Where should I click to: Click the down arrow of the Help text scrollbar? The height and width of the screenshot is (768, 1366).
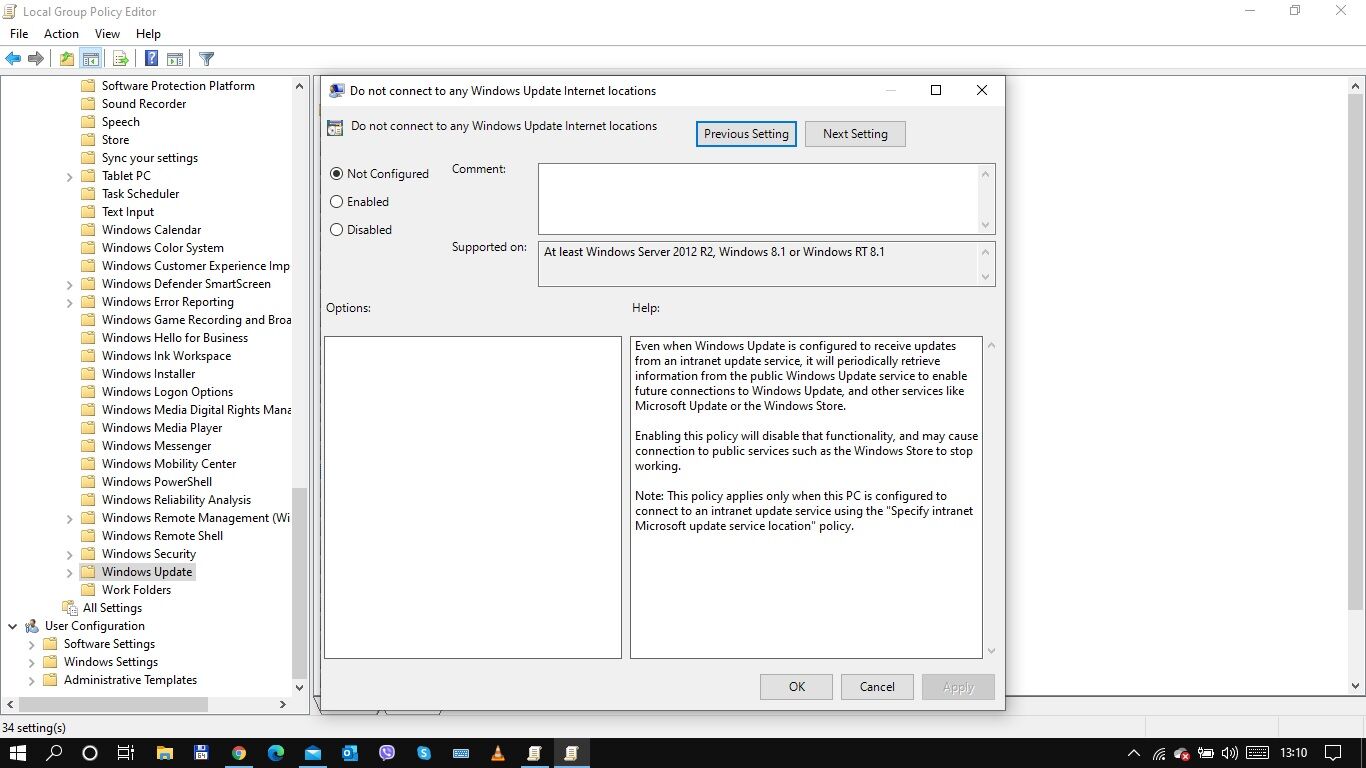point(991,651)
